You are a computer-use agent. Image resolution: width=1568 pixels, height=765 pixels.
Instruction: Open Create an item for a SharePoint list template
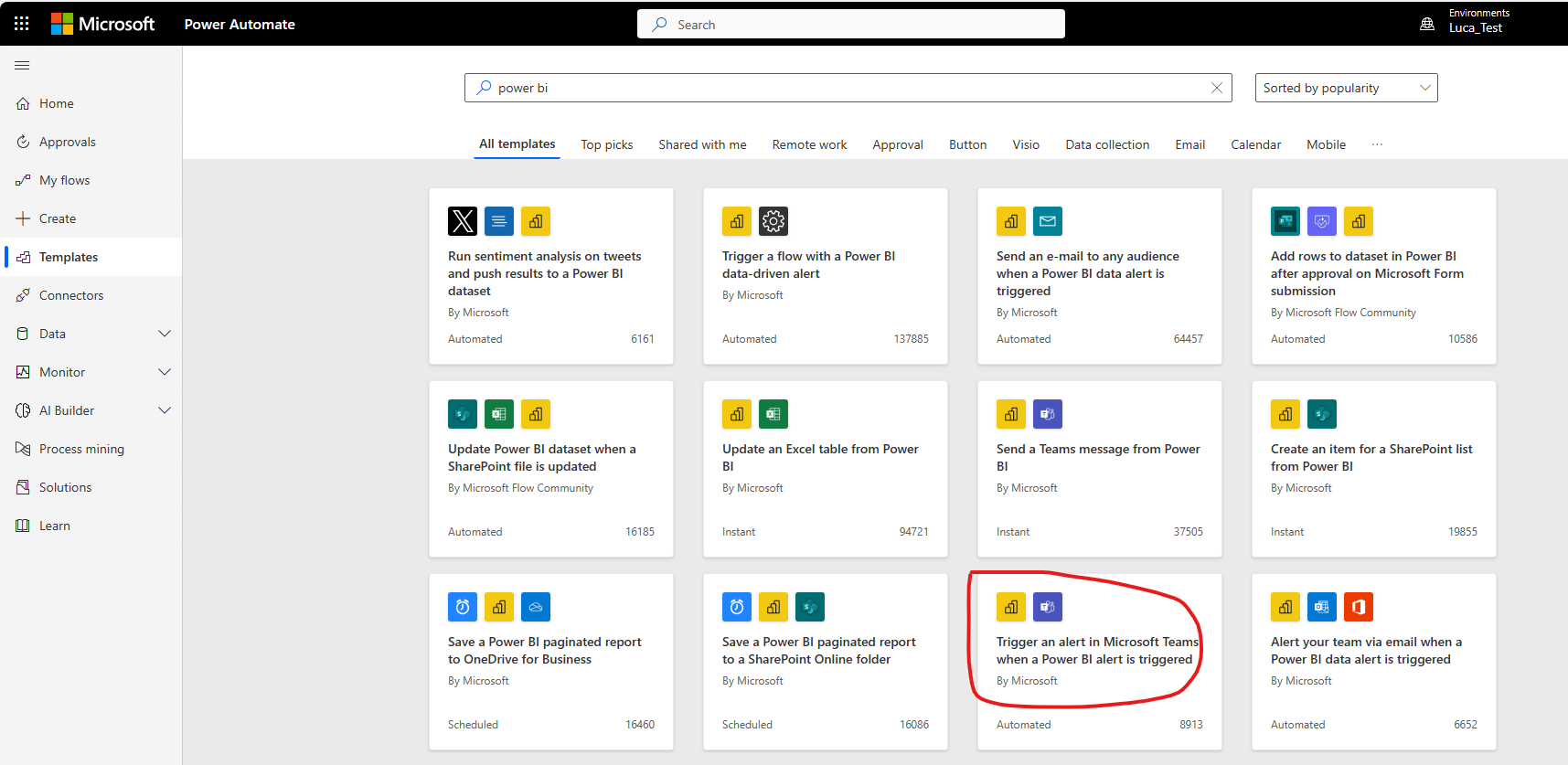click(1374, 469)
